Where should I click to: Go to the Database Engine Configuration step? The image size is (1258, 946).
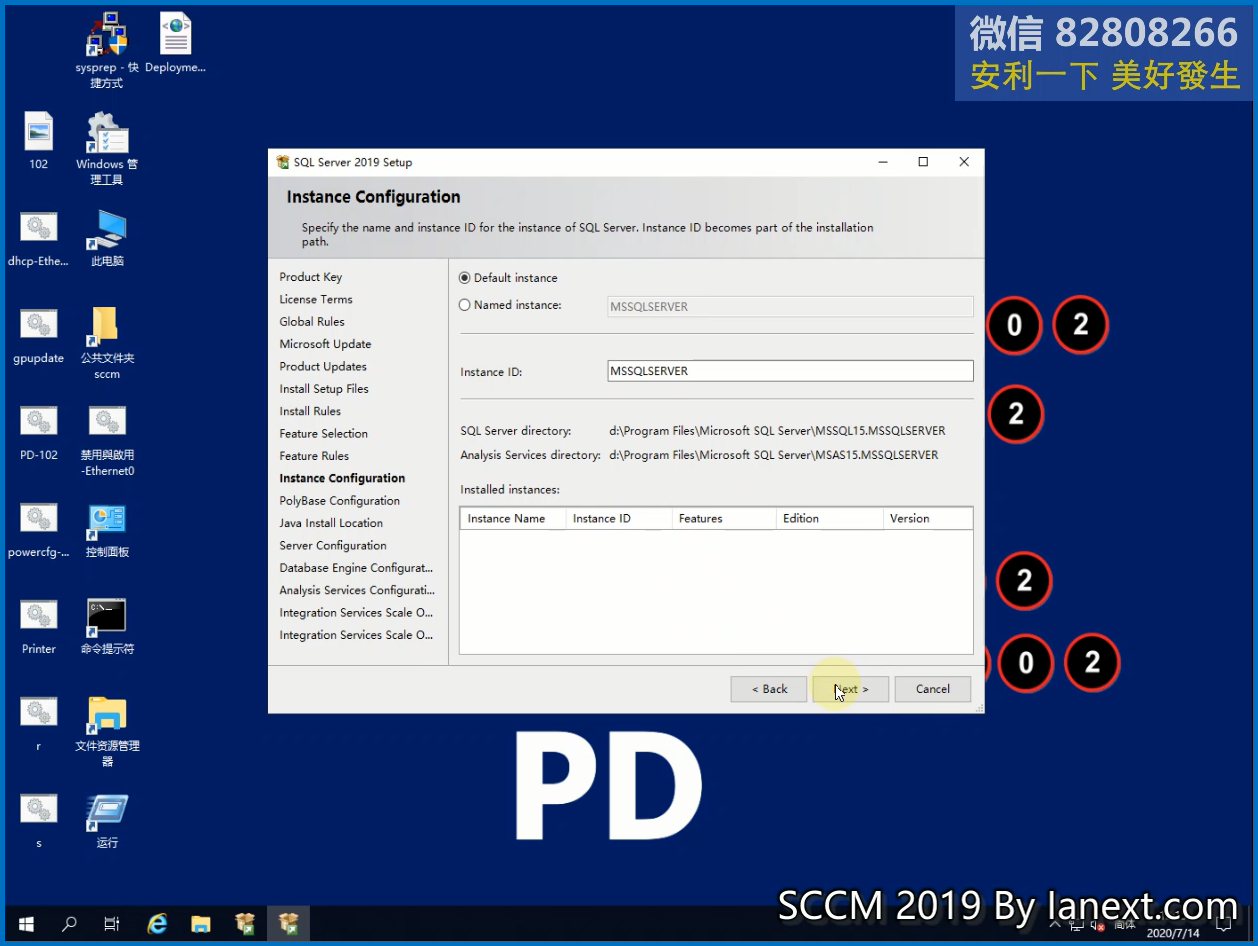pos(356,568)
